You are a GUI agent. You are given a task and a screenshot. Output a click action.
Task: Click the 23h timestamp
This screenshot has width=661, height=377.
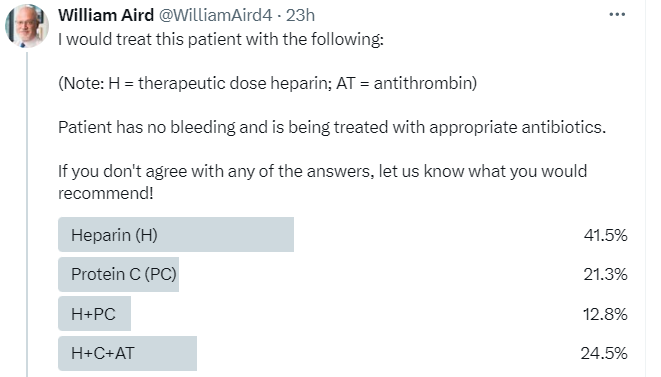tap(300, 15)
